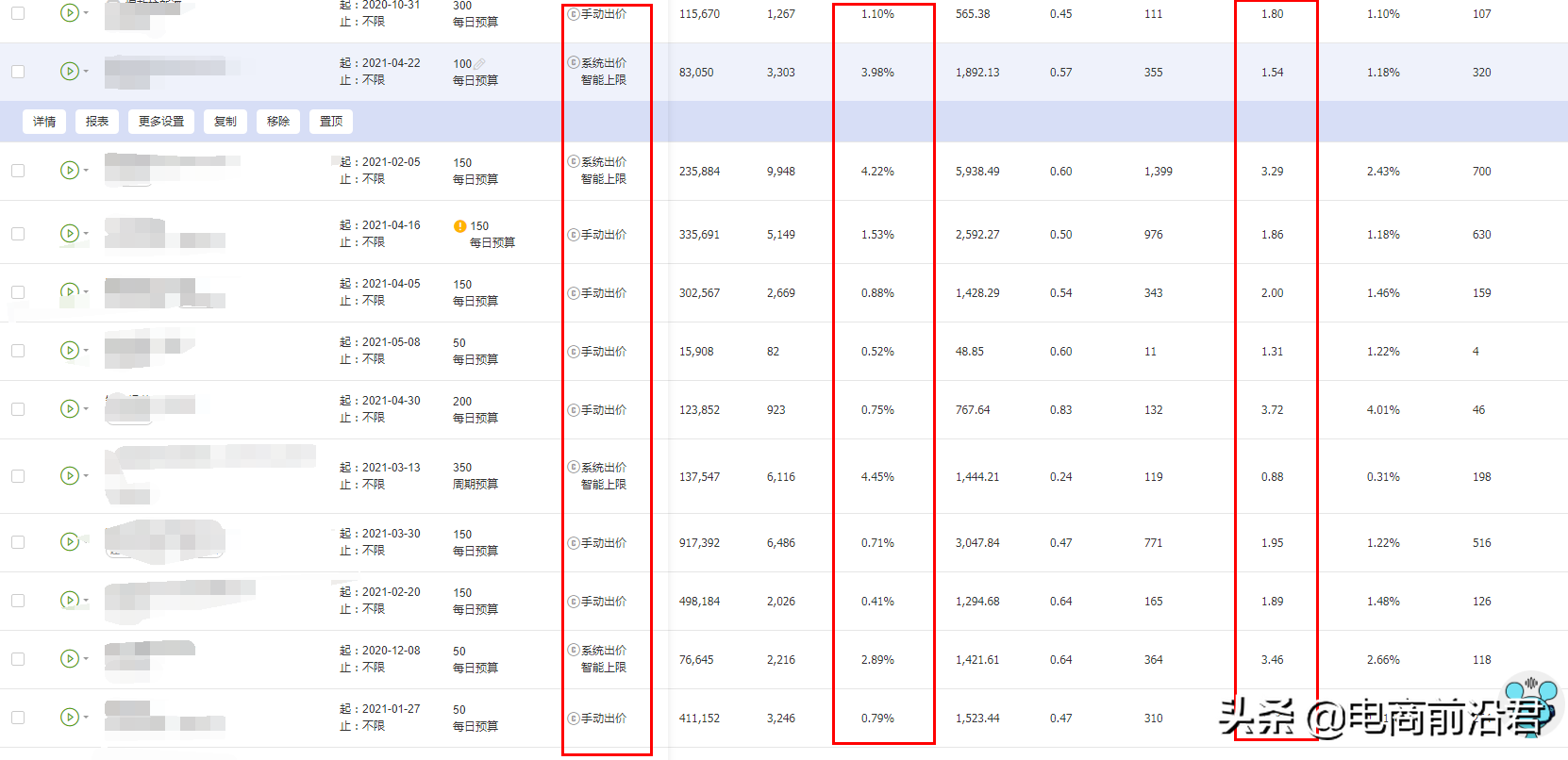1568x760 pixels.
Task: Click the status play icon for the 2021-02-20 campaign
Action: tap(69, 600)
